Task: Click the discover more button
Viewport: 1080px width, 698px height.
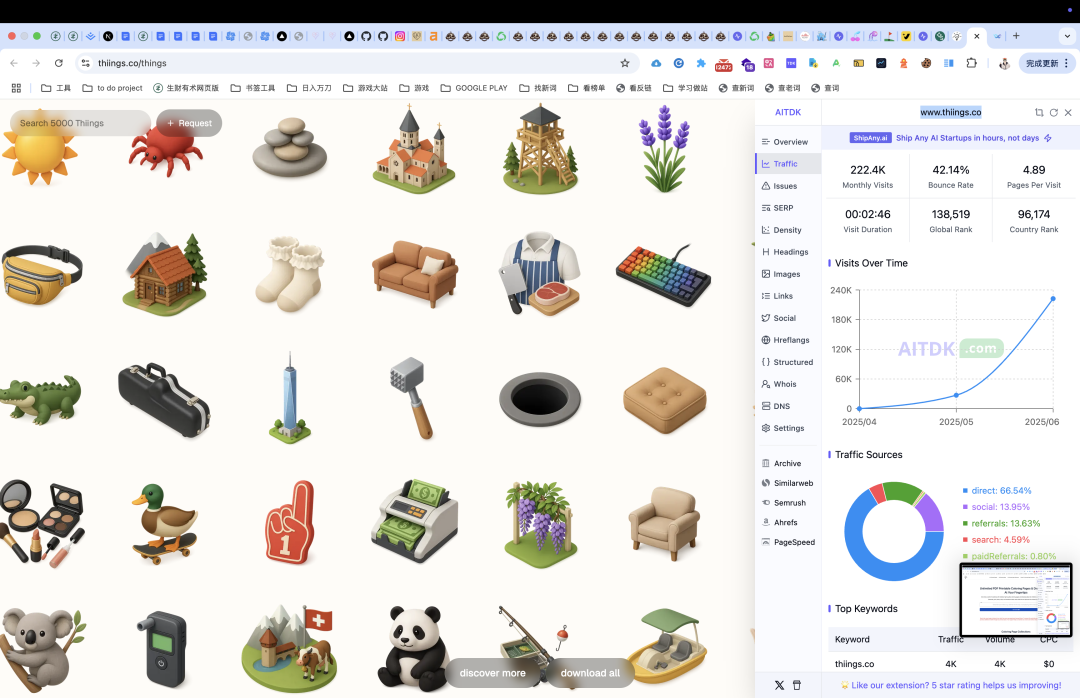Action: pos(492,673)
